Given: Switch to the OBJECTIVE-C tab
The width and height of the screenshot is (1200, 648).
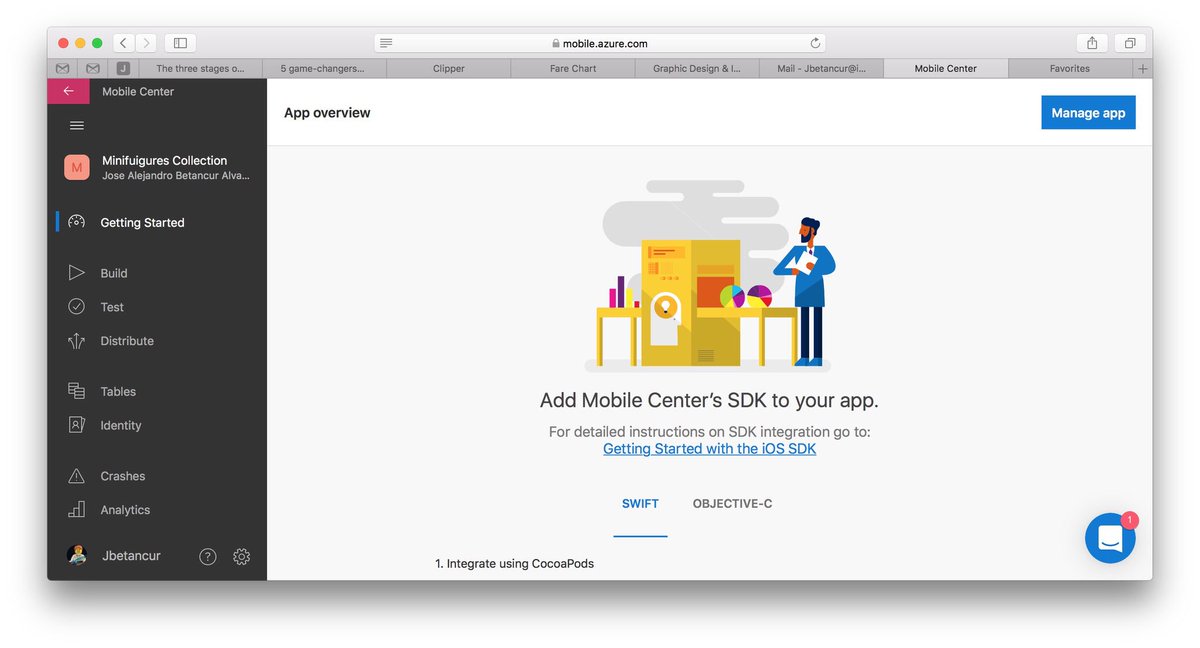Looking at the screenshot, I should pyautogui.click(x=732, y=504).
